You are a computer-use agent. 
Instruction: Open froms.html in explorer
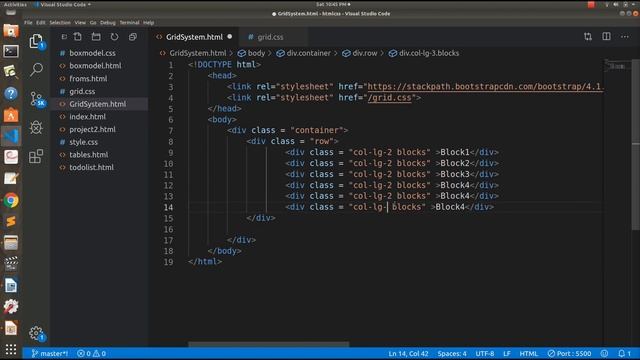[99, 78]
